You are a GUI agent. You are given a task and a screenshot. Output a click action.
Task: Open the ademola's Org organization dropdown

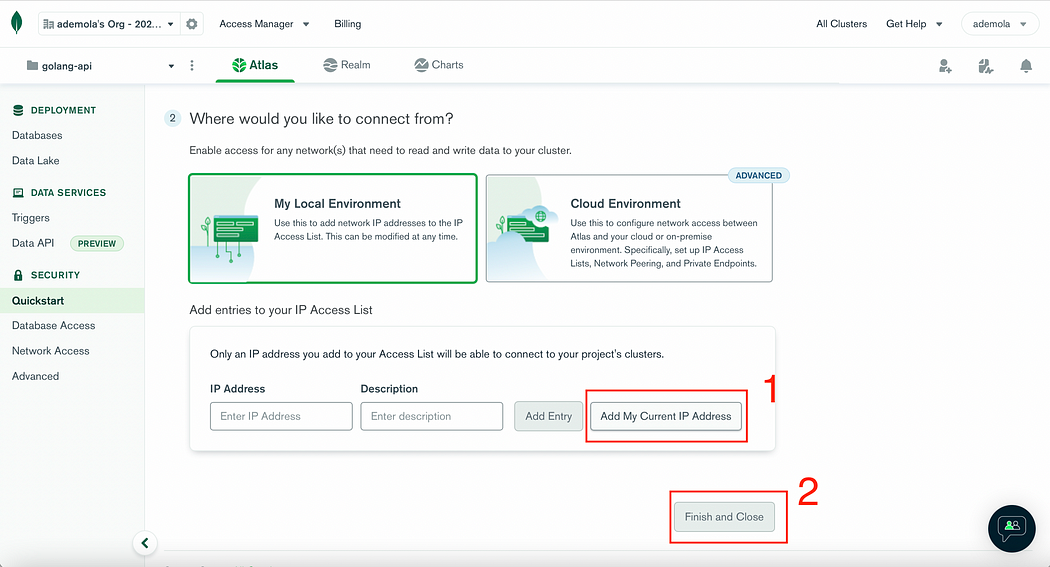(108, 24)
